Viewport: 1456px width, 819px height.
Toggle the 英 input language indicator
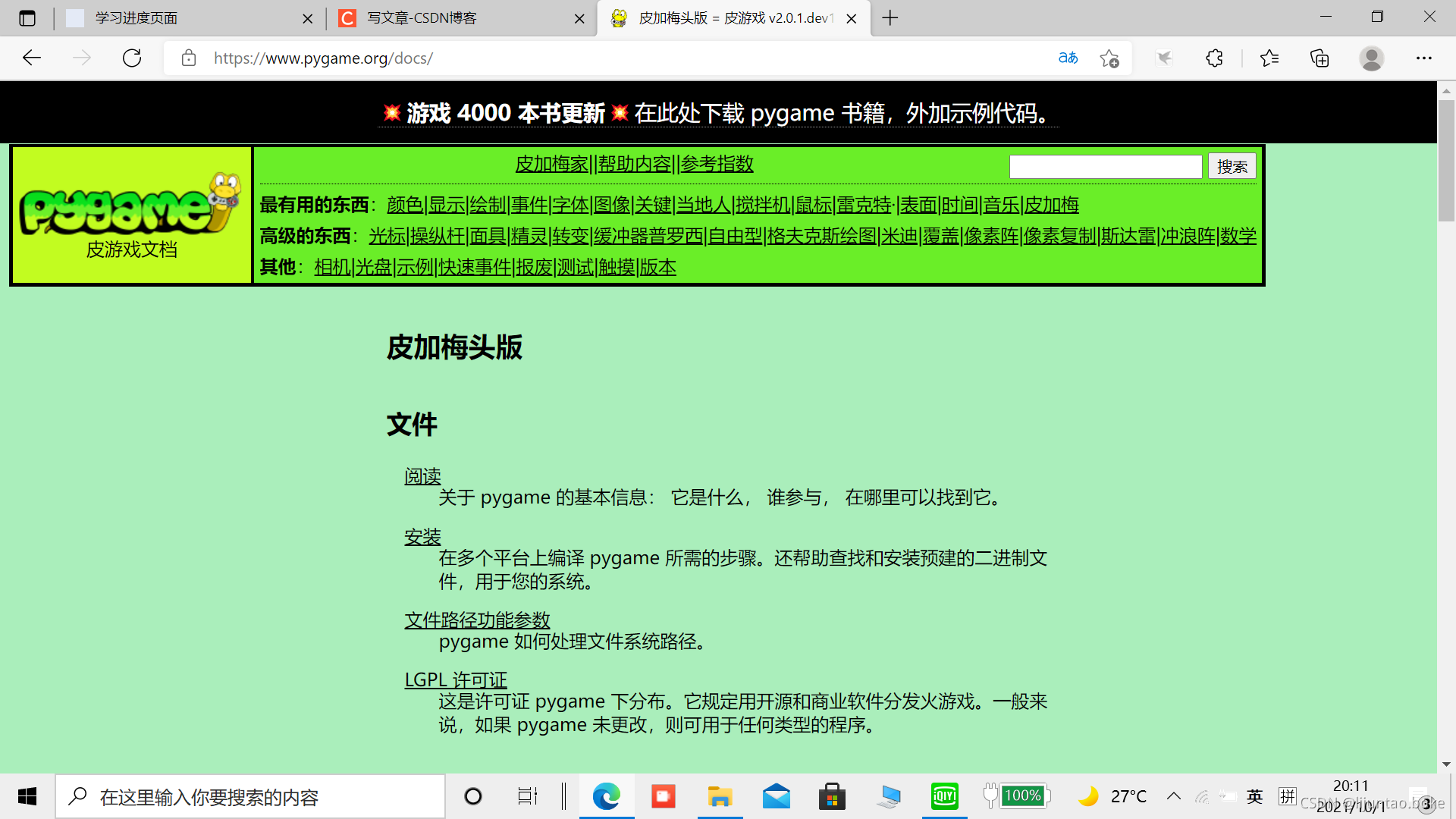(x=1254, y=796)
